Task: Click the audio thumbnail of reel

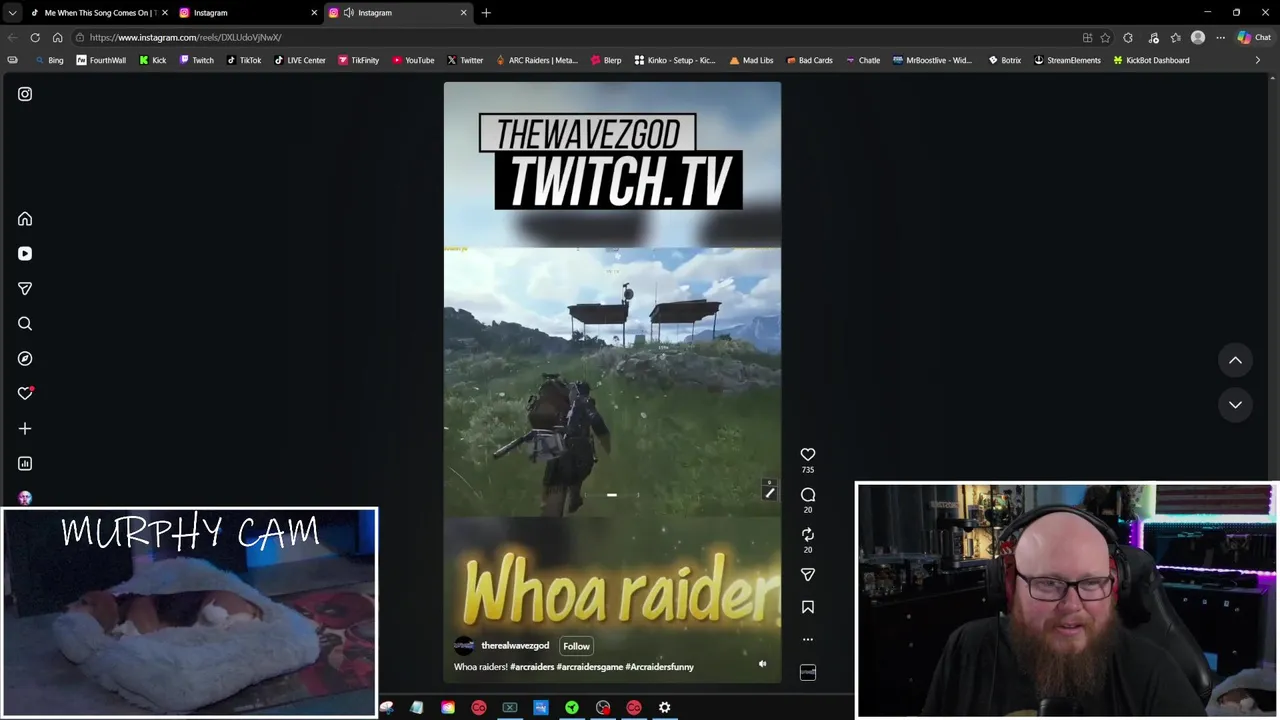Action: coord(808,672)
